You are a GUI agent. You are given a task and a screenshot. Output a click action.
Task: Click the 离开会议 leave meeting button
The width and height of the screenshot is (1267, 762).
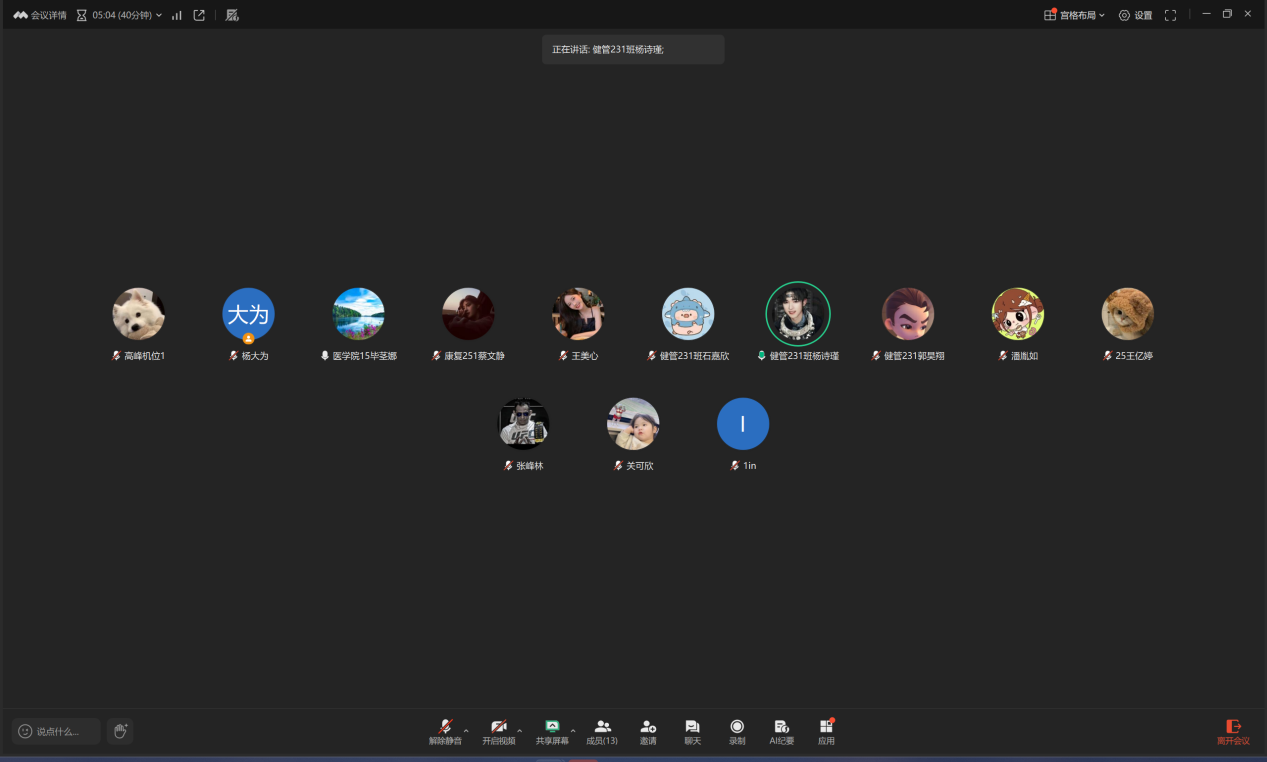tap(1233, 732)
